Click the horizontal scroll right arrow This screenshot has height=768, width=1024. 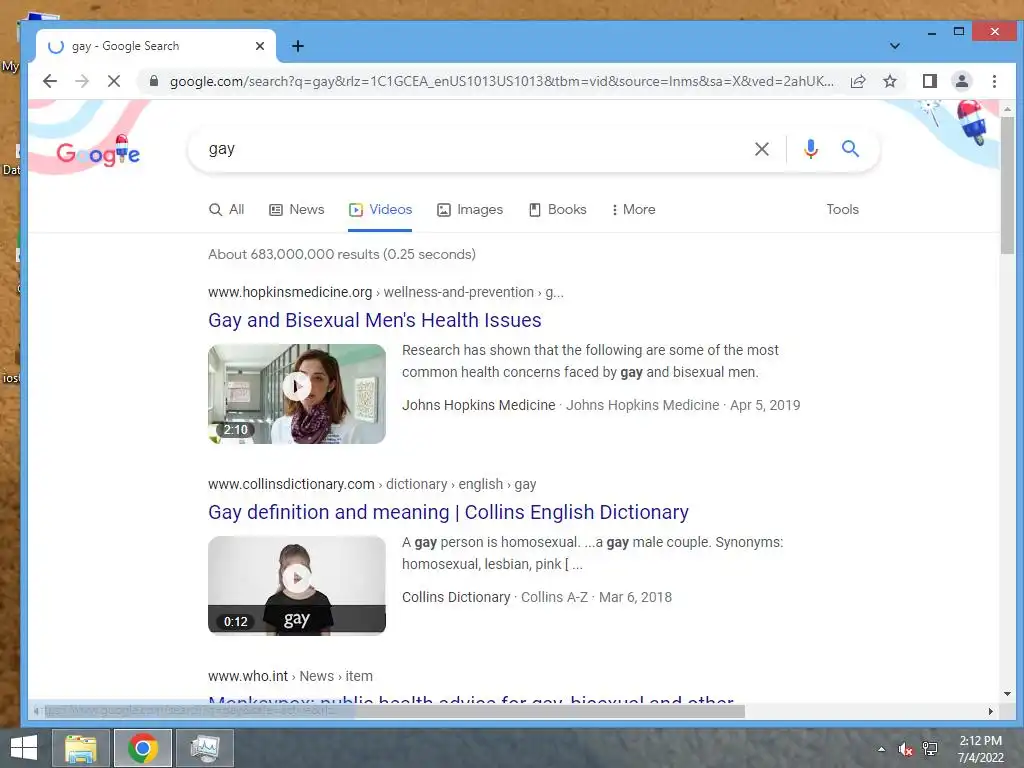coord(991,711)
